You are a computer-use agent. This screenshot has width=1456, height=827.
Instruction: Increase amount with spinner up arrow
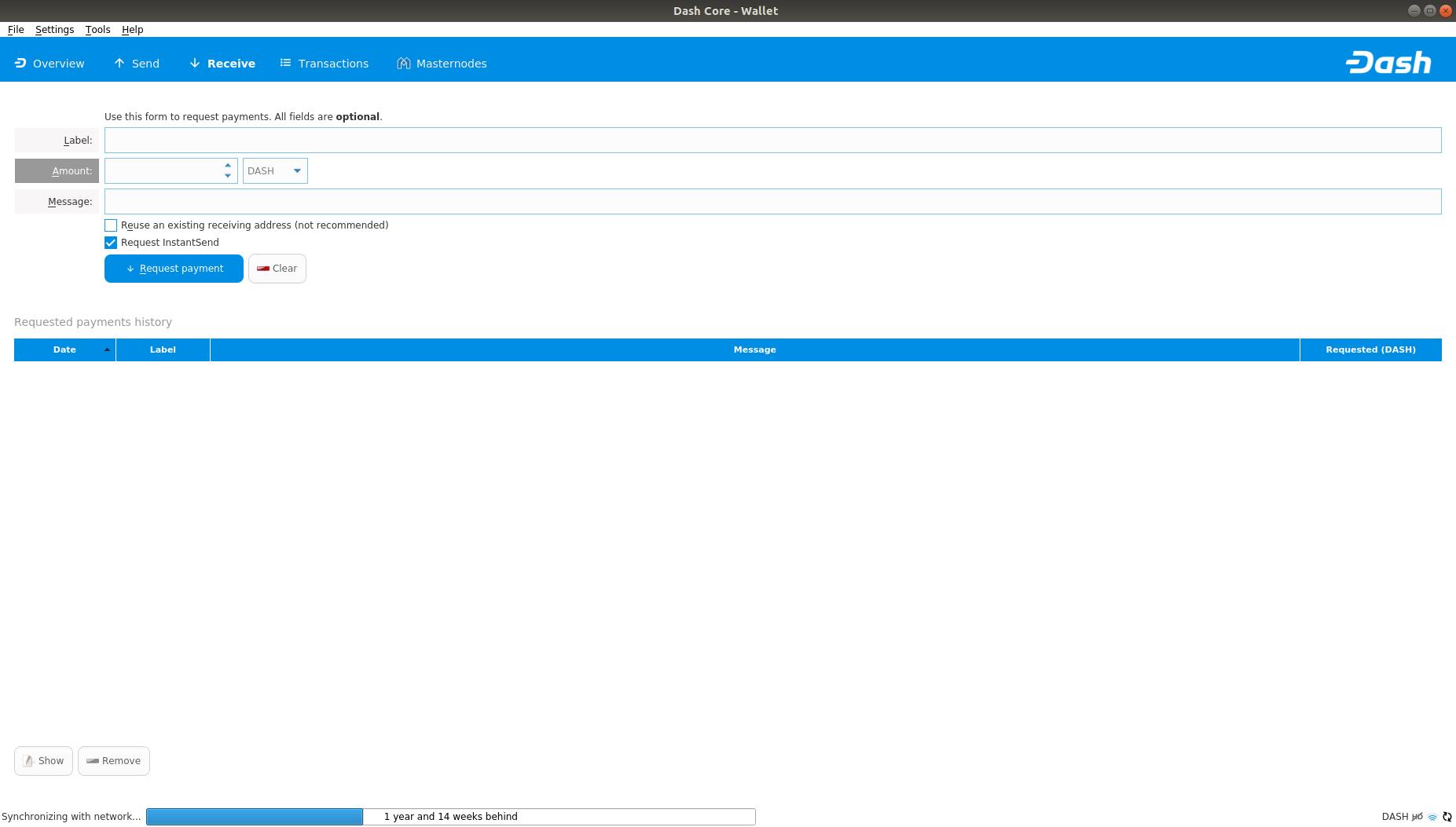tap(228, 166)
